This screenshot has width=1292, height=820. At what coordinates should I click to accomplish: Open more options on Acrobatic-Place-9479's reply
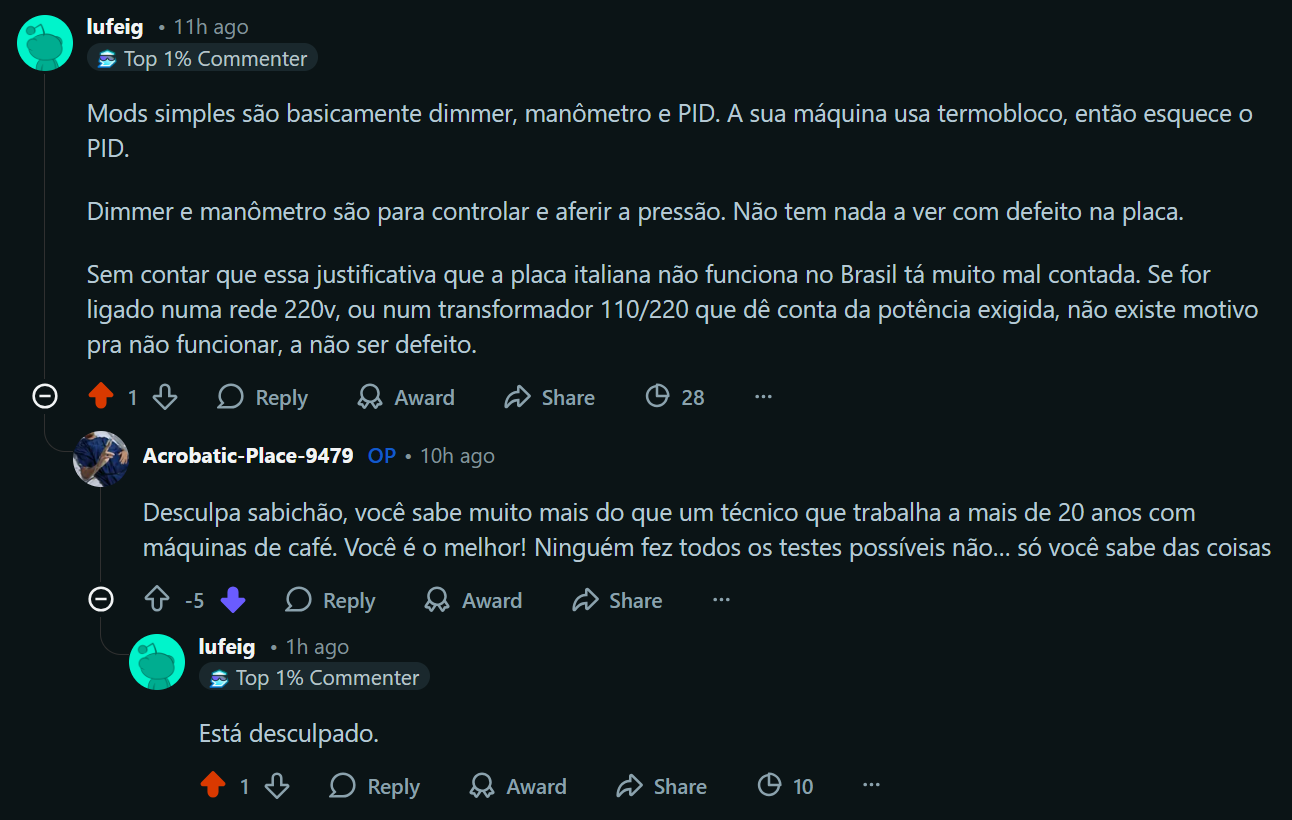tap(721, 600)
